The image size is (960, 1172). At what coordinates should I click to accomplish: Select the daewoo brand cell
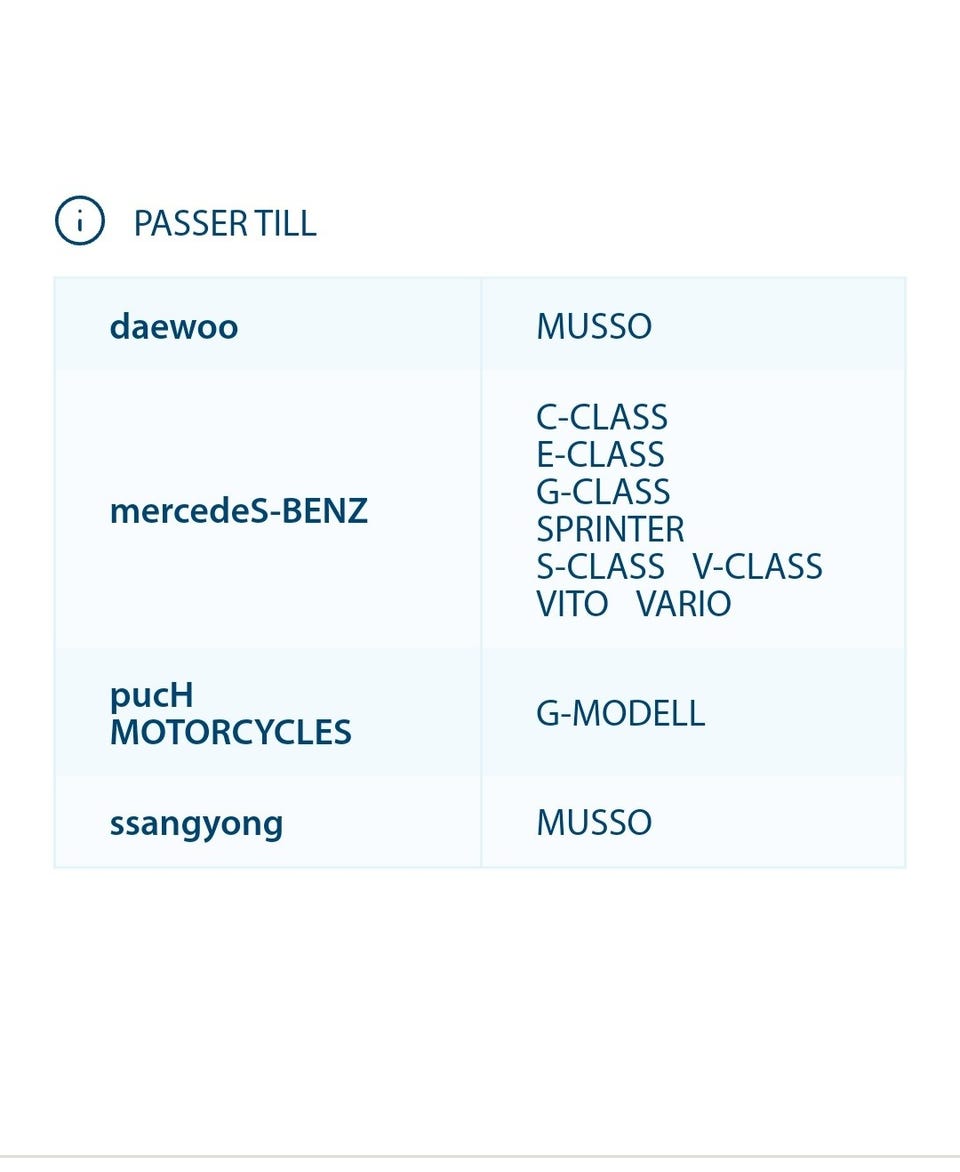pyautogui.click(x=174, y=326)
